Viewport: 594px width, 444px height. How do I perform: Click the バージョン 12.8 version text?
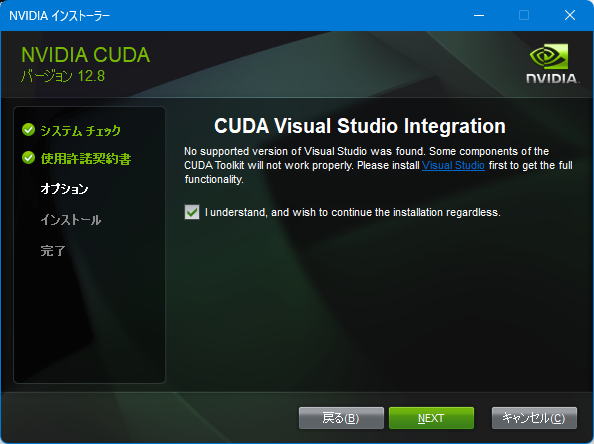click(63, 76)
